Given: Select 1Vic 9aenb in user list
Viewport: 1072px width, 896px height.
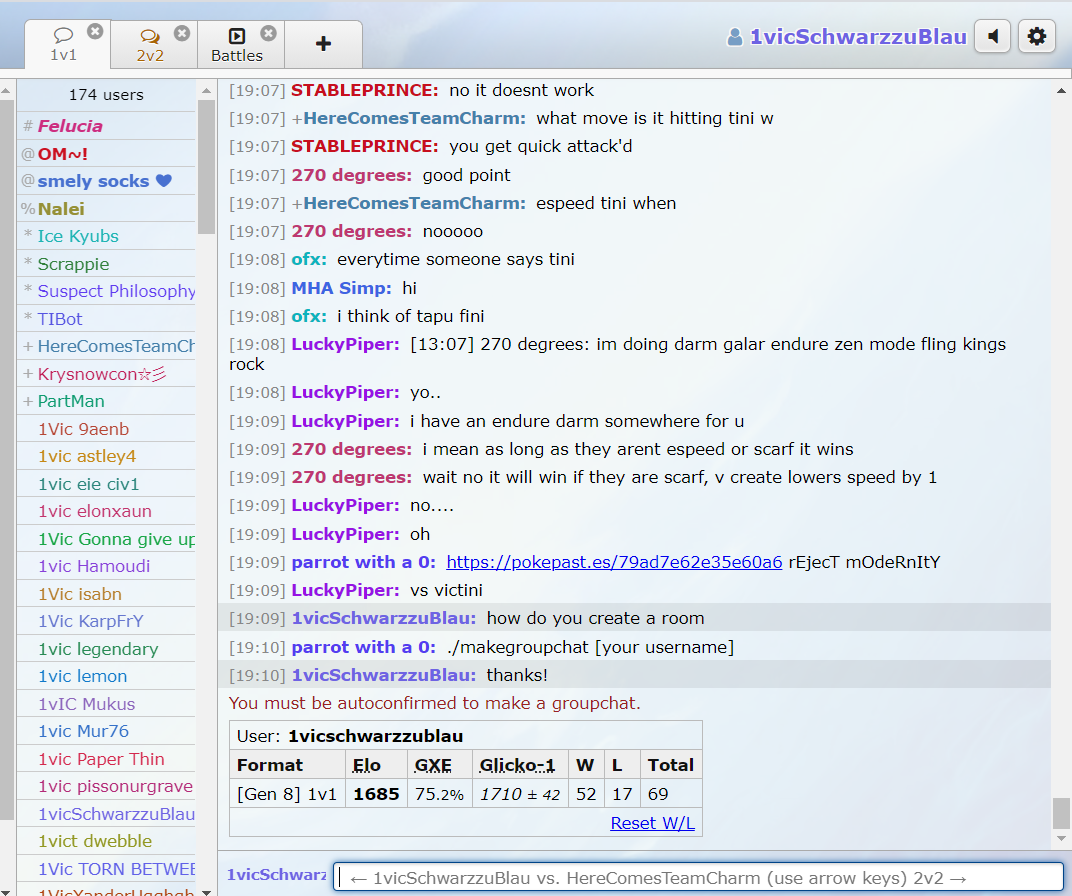Looking at the screenshot, I should (x=106, y=429).
